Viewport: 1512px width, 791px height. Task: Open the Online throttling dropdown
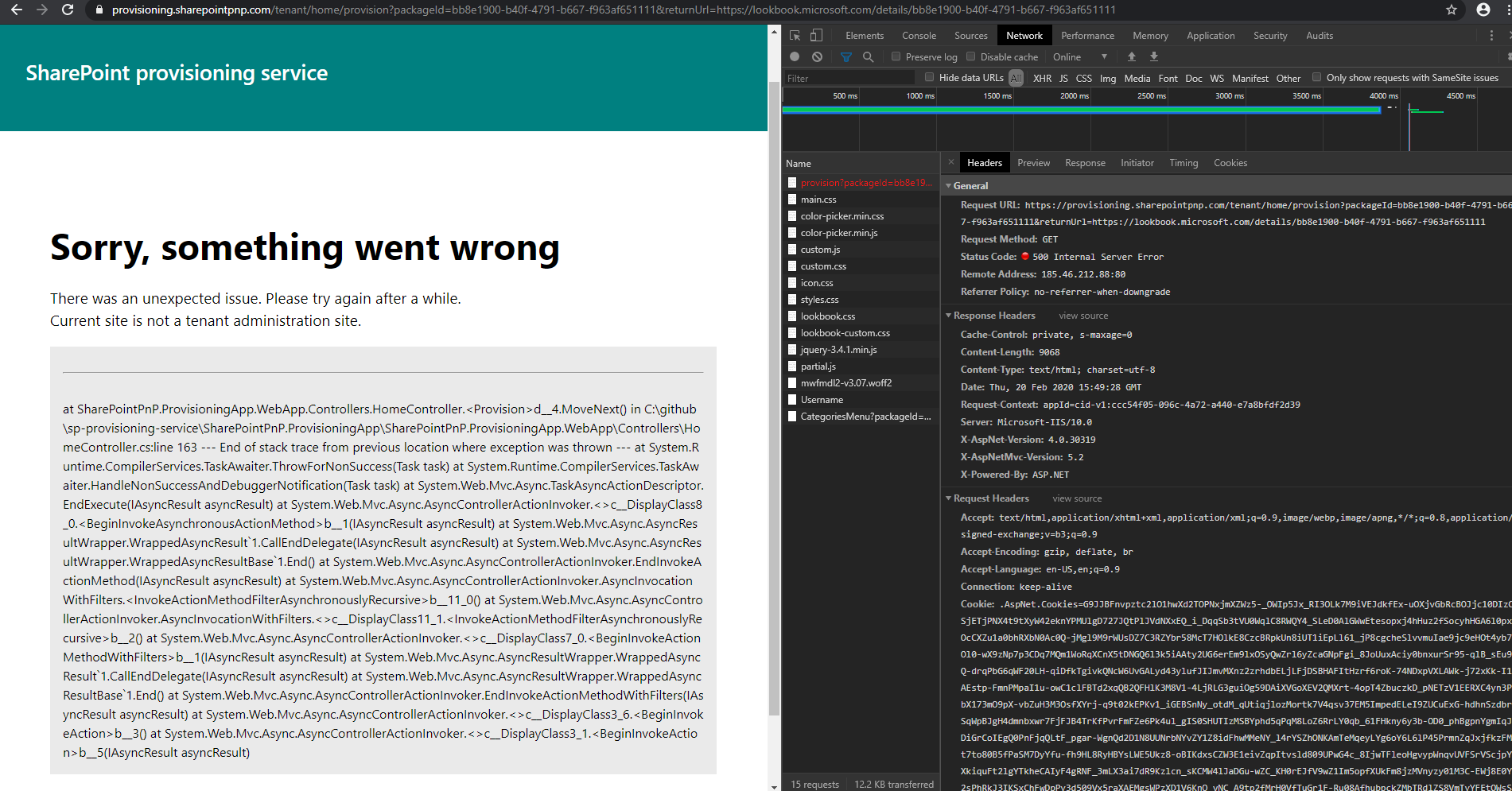(1079, 56)
